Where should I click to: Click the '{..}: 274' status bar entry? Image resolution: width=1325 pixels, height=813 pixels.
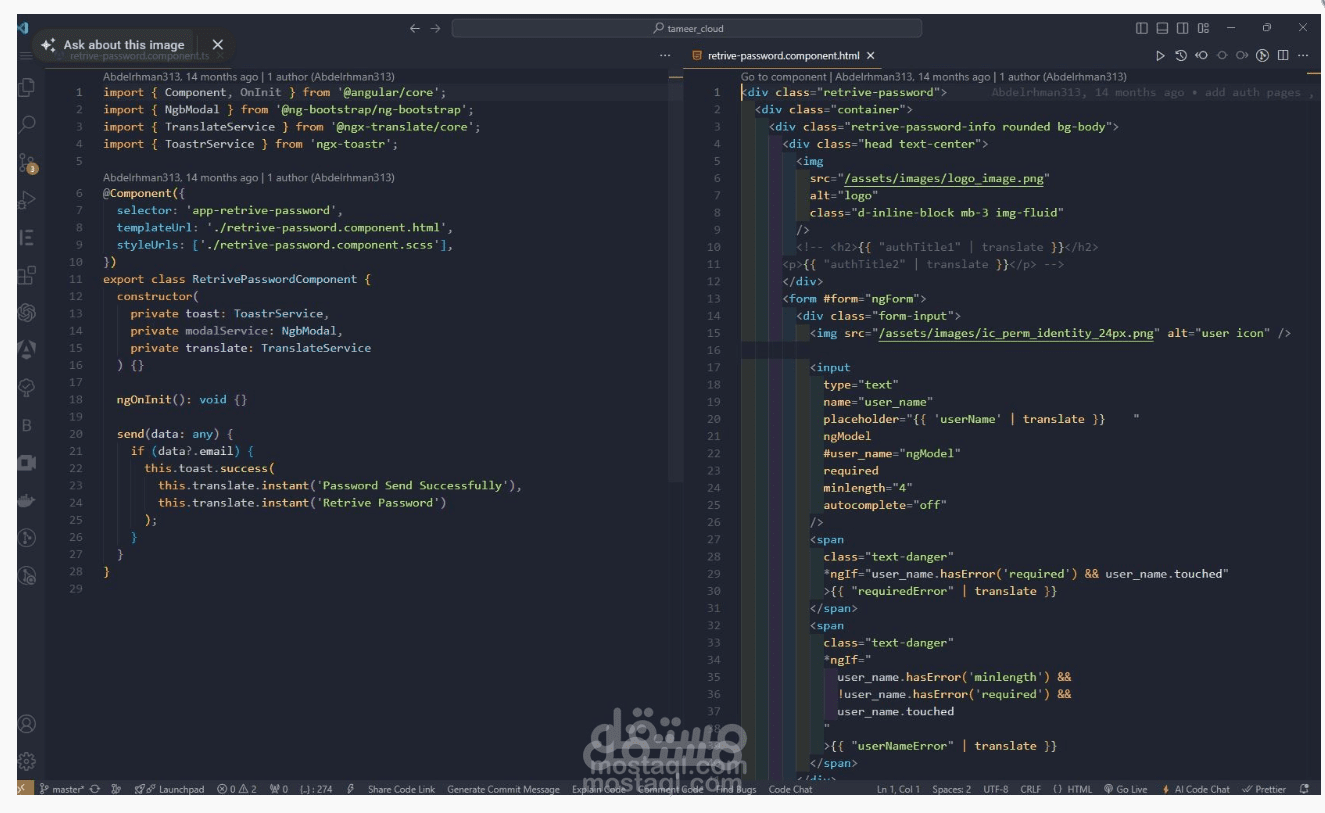315,789
